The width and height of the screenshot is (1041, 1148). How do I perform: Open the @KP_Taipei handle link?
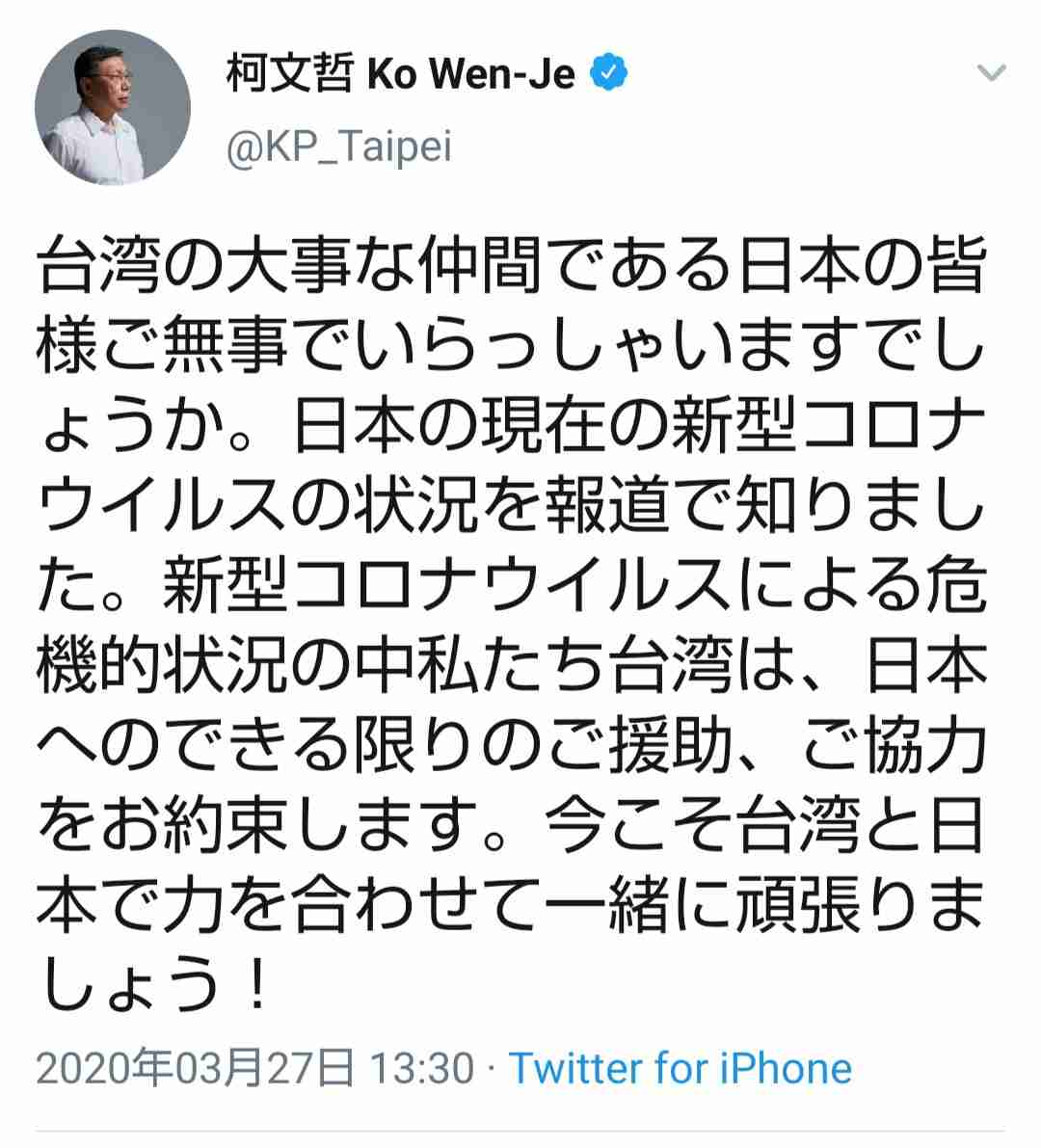[339, 147]
